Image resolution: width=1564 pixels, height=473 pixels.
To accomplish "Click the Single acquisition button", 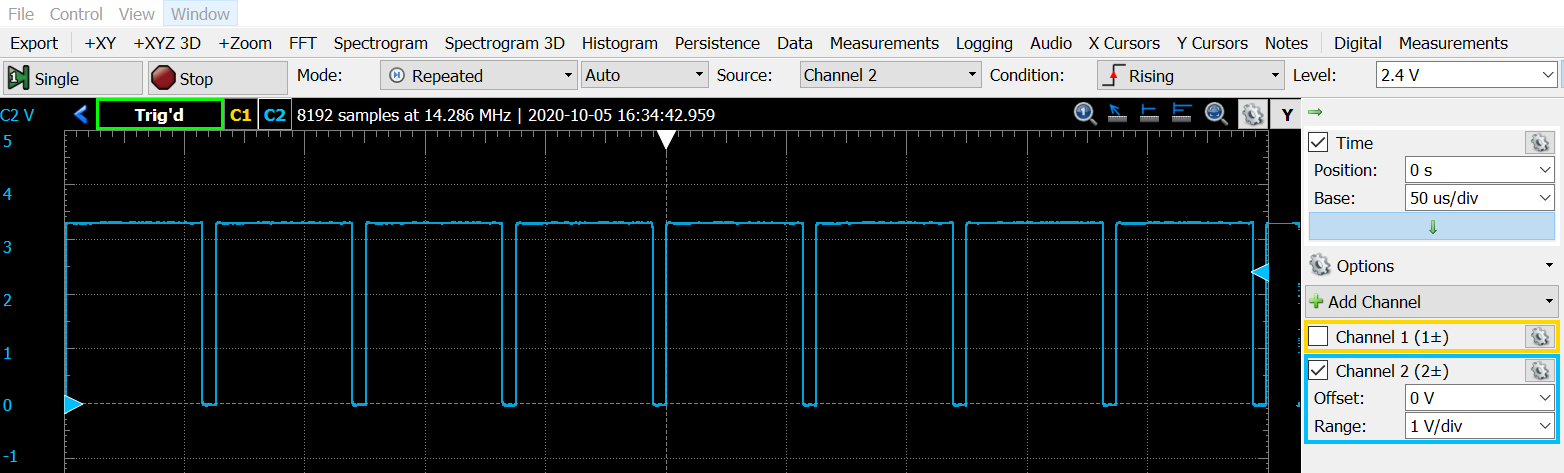I will (73, 78).
